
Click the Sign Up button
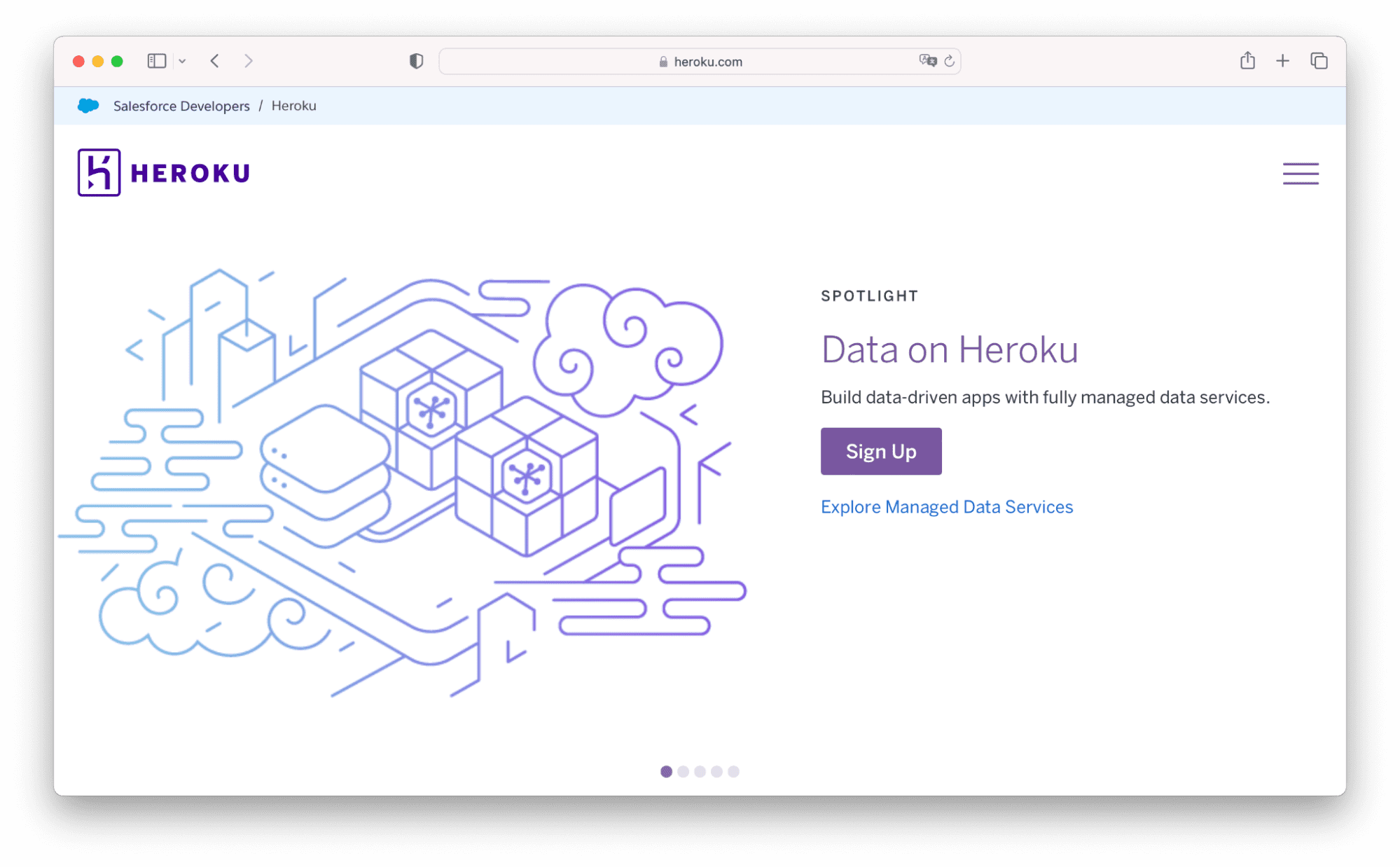pyautogui.click(x=880, y=451)
